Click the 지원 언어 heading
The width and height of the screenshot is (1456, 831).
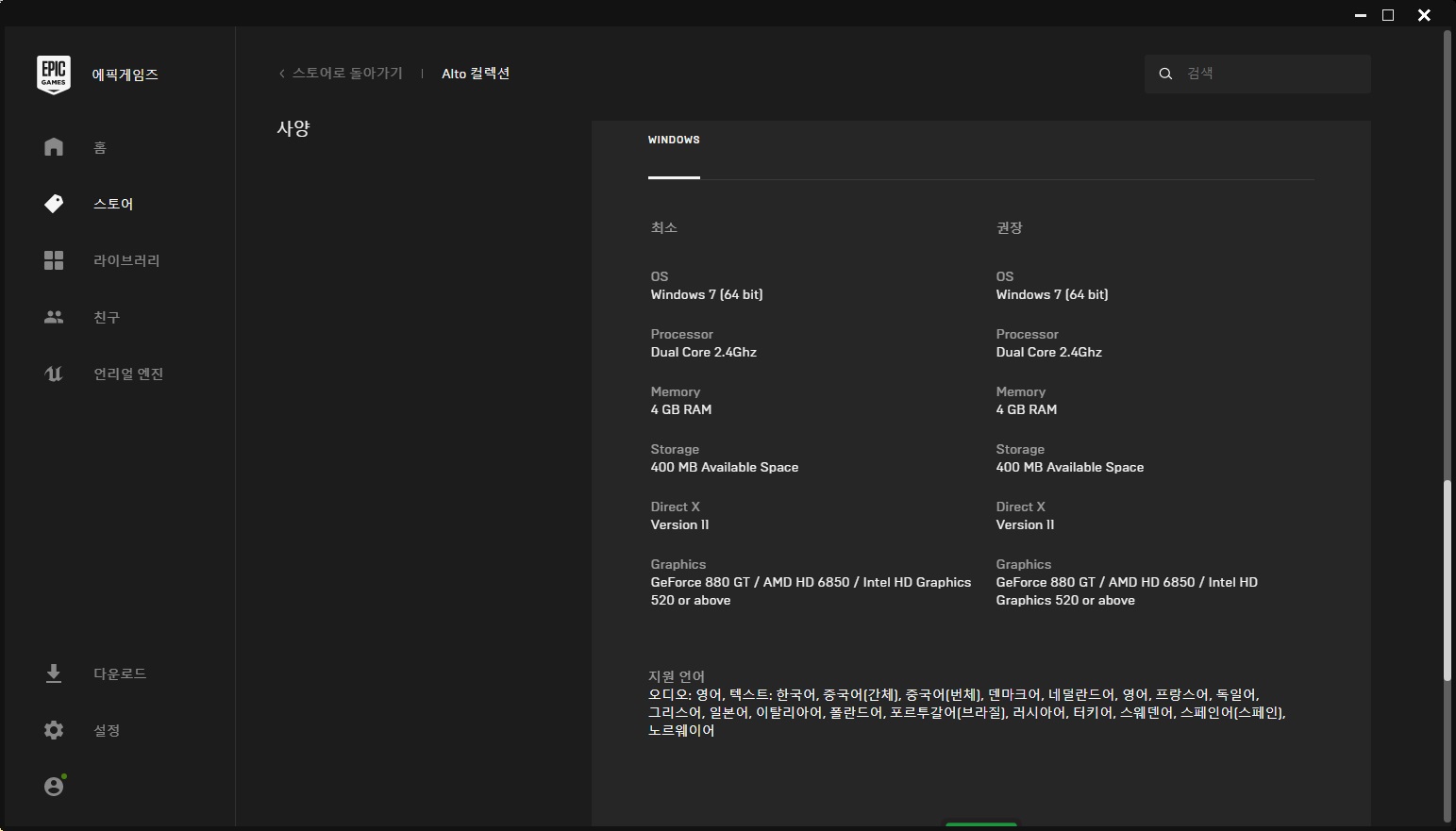pyautogui.click(x=677, y=676)
